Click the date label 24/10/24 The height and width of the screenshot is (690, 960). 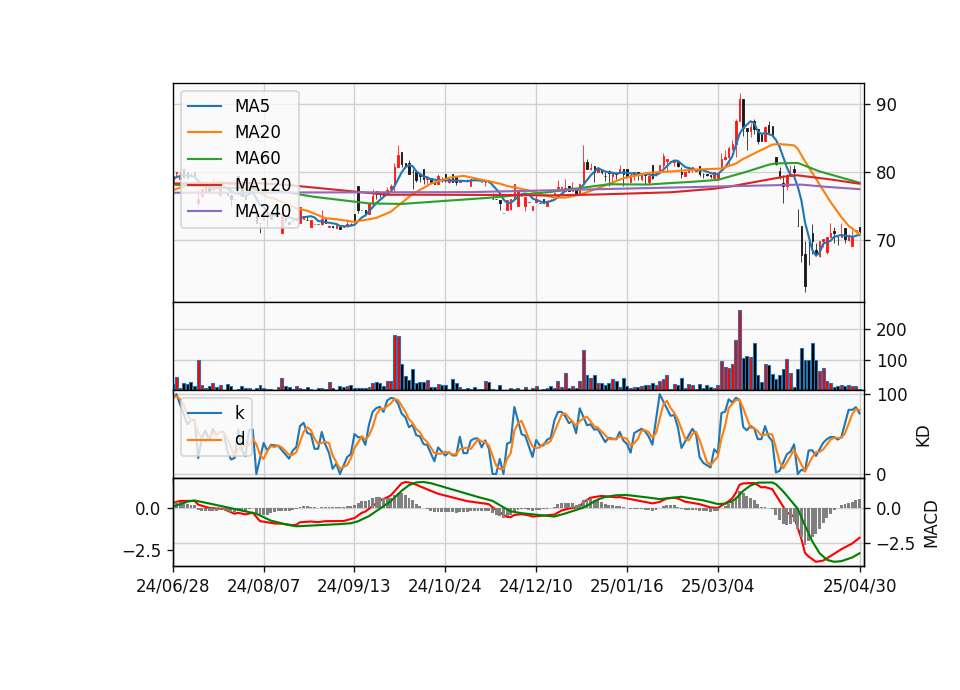coord(444,586)
